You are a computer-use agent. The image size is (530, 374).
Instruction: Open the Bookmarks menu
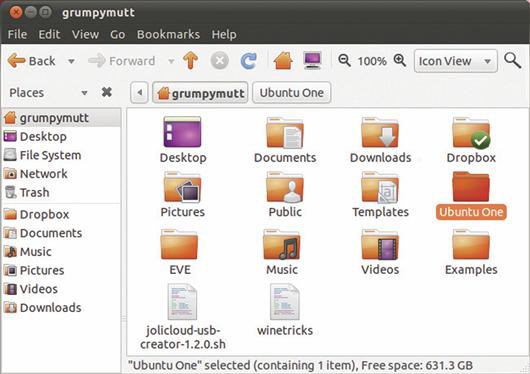point(168,34)
